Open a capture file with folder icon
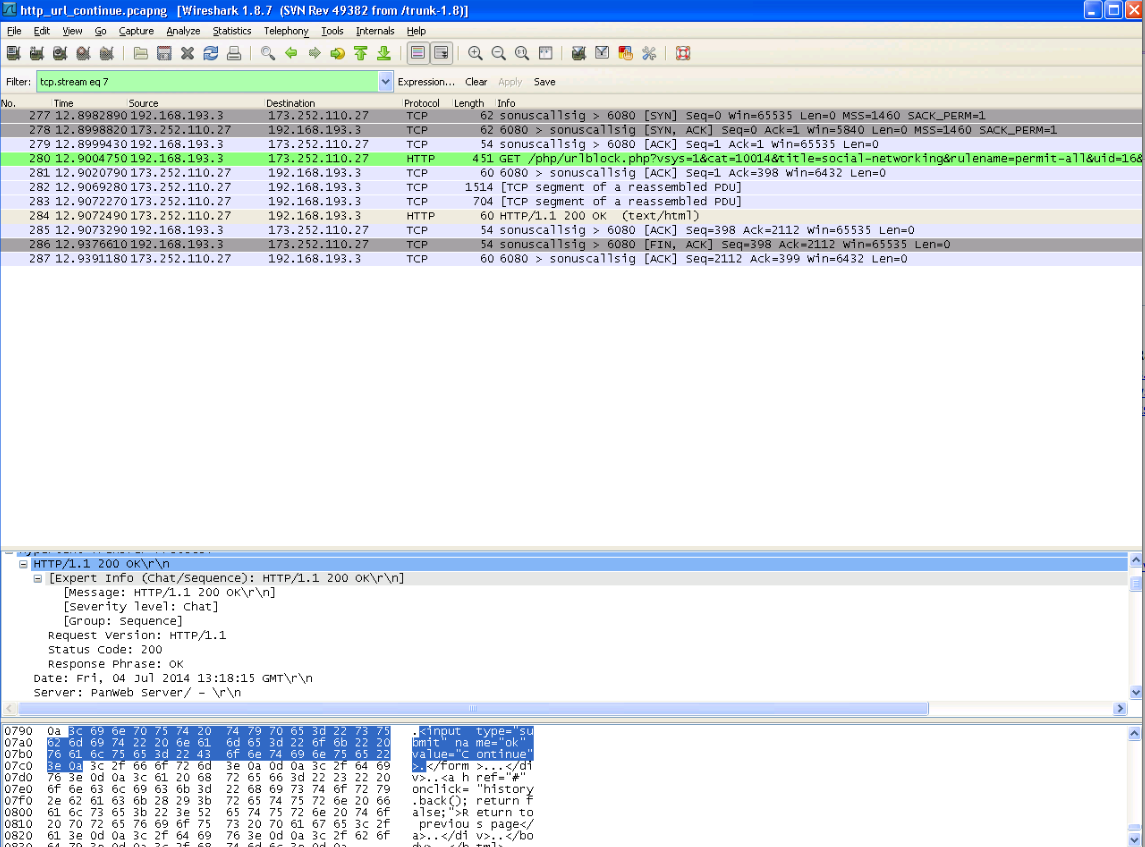 141,54
